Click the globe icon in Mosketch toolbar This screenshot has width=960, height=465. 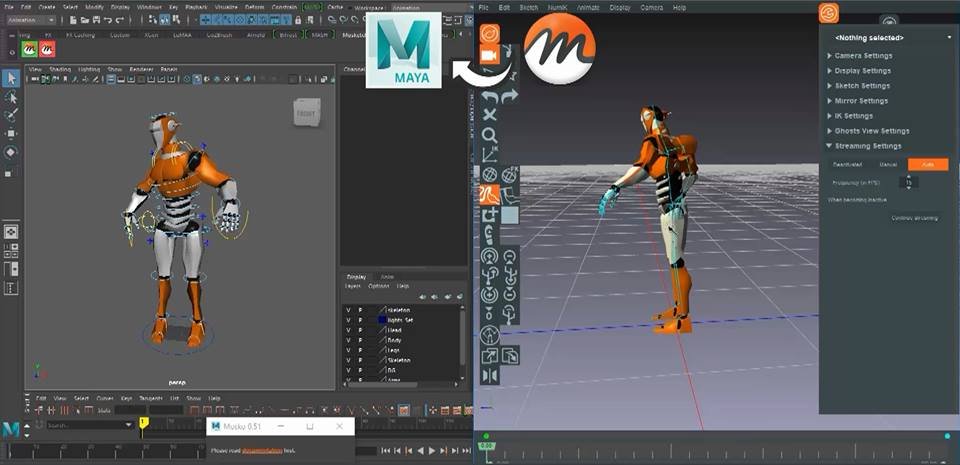pos(489,175)
